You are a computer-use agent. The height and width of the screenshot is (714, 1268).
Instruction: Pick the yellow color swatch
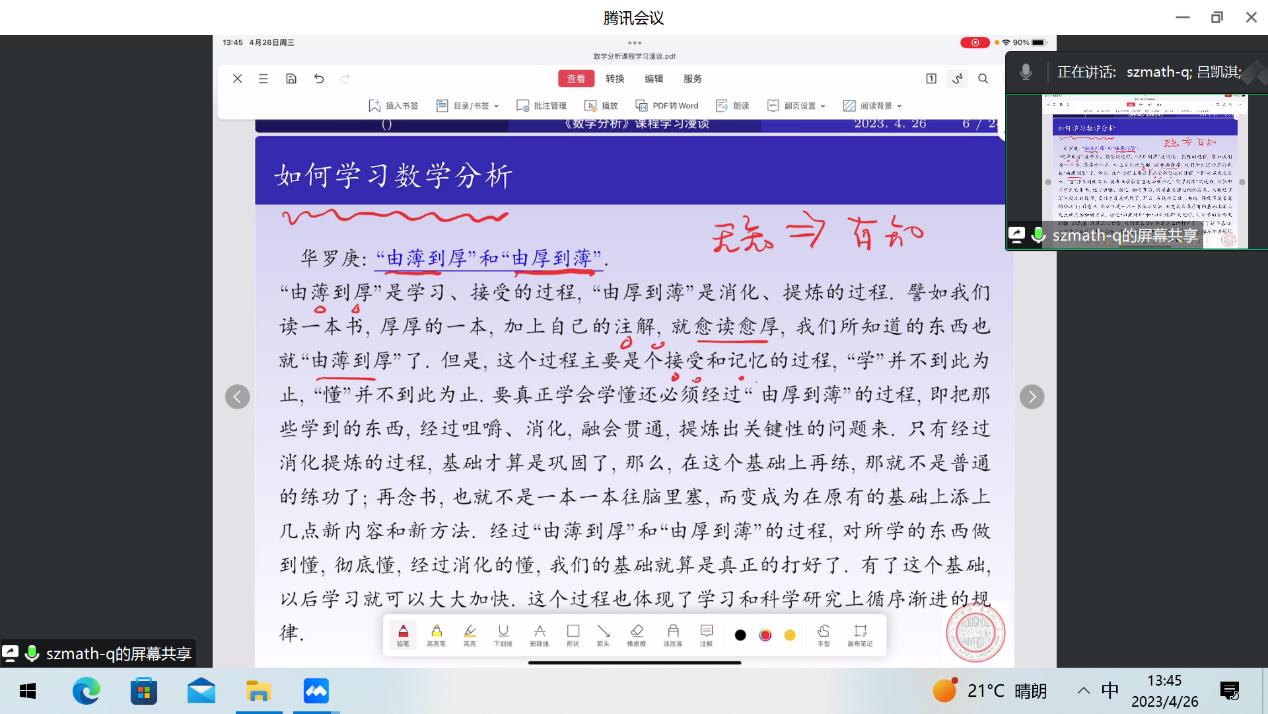[790, 635]
